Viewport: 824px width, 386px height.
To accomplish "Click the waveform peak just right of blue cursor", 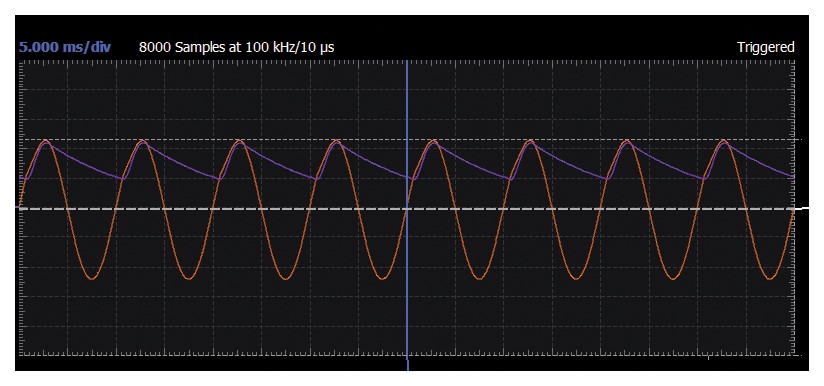I will coord(432,141).
